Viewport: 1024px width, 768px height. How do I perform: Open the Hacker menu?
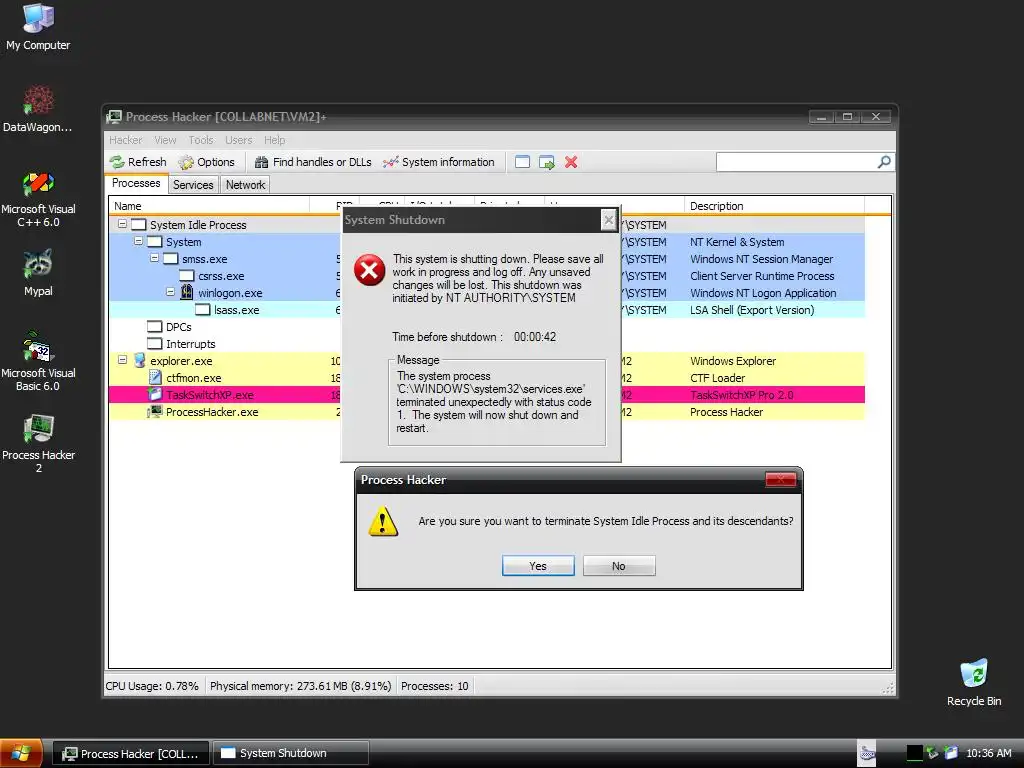click(x=125, y=140)
